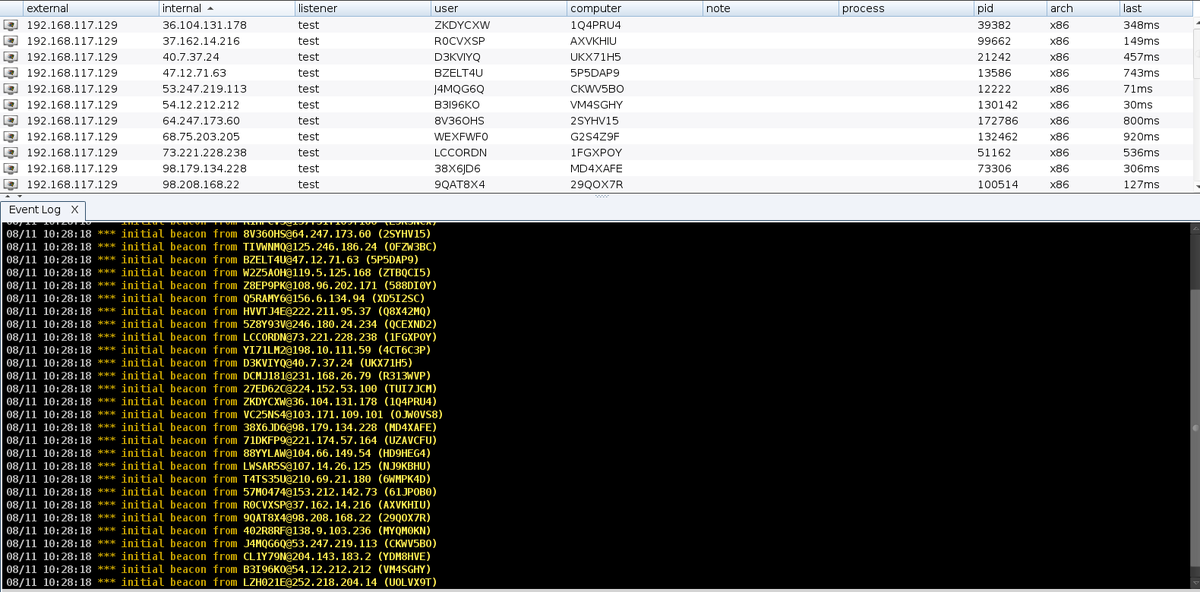Select log entry from W2Z5A0H@119.5.125.168
Viewport: 1200px width, 592px height.
tap(218, 273)
